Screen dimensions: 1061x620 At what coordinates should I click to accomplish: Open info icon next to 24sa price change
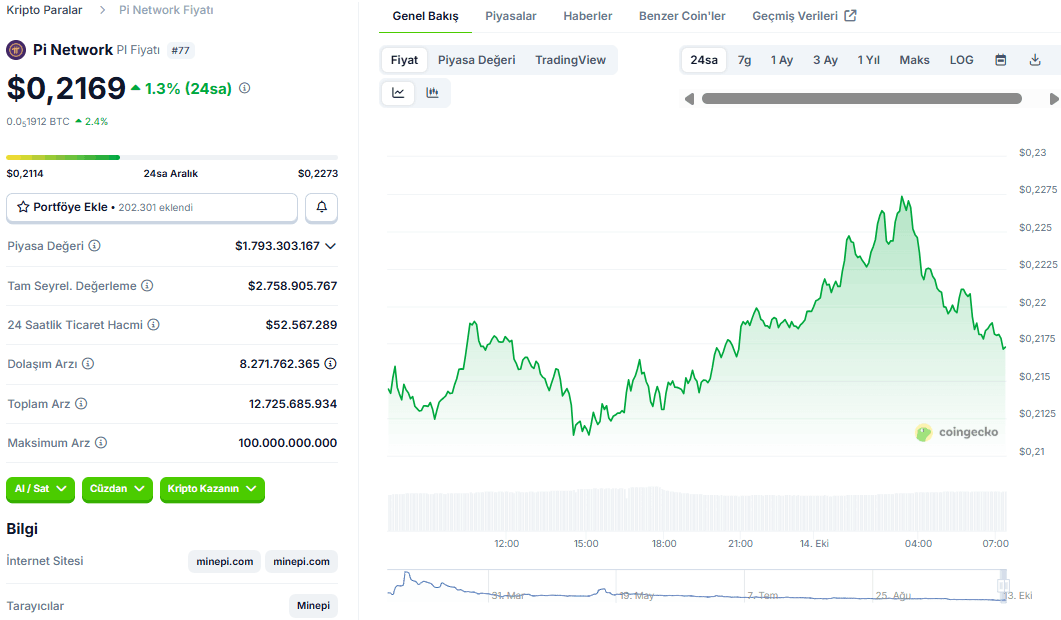(245, 88)
